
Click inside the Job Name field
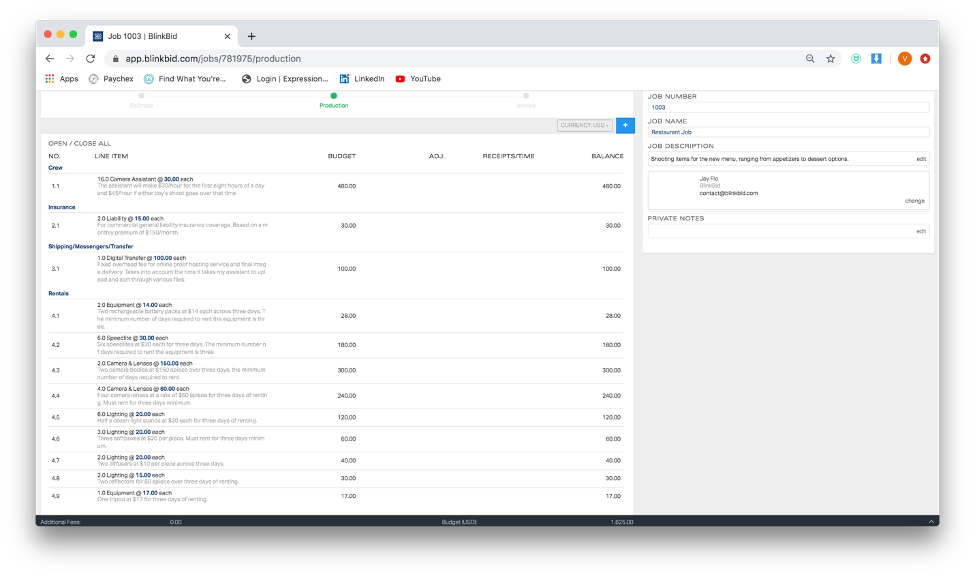pyautogui.click(x=788, y=132)
